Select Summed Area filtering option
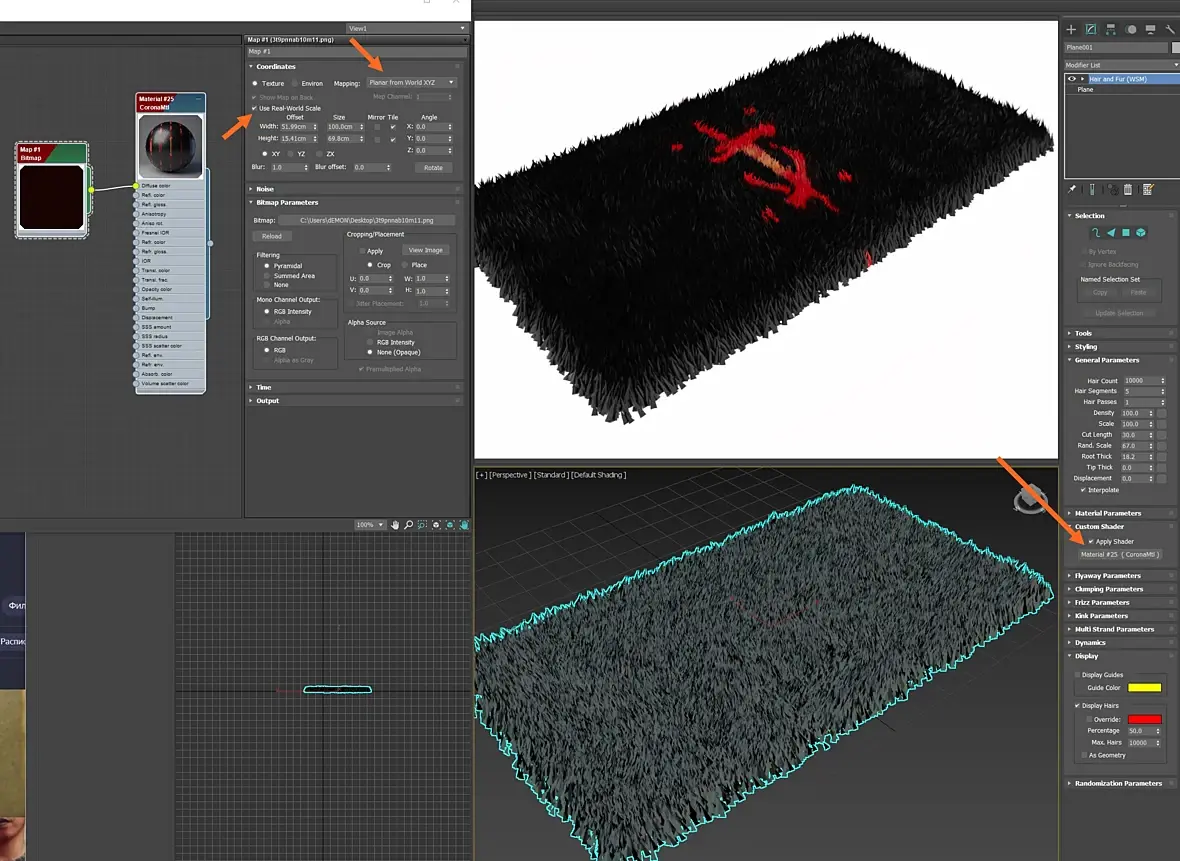Screen dimensions: 1180x861 click(x=266, y=276)
